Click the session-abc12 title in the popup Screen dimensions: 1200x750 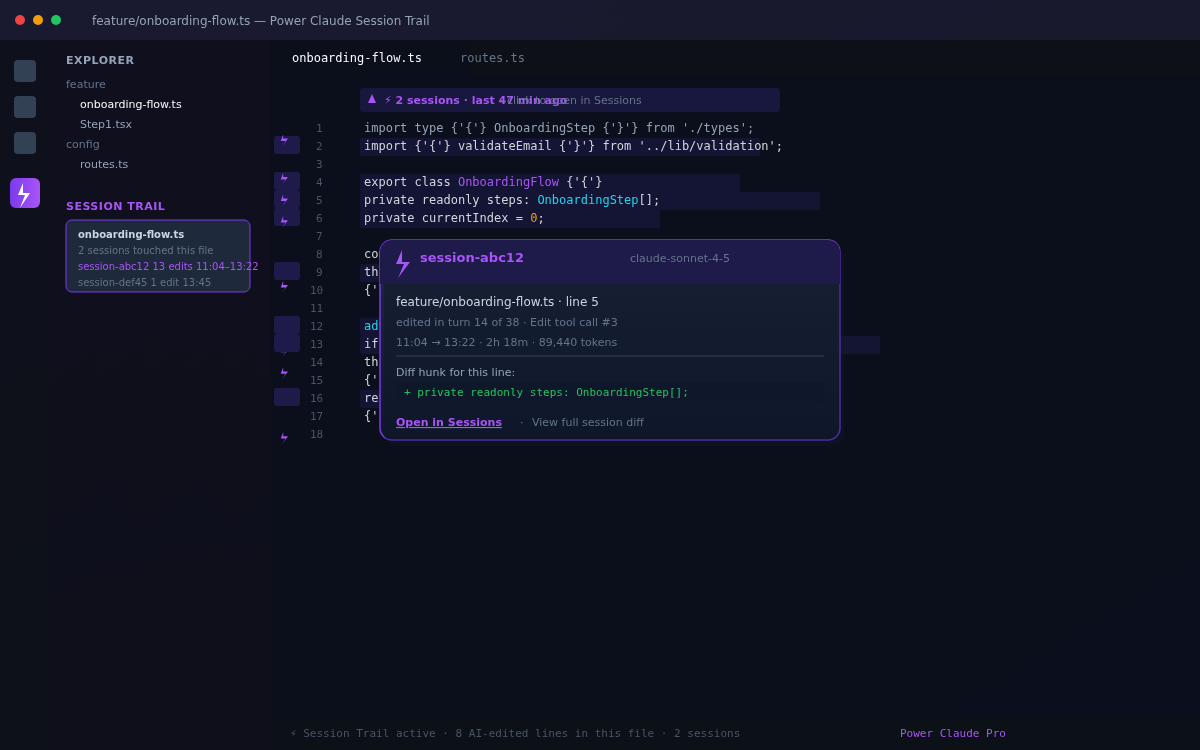[472, 258]
